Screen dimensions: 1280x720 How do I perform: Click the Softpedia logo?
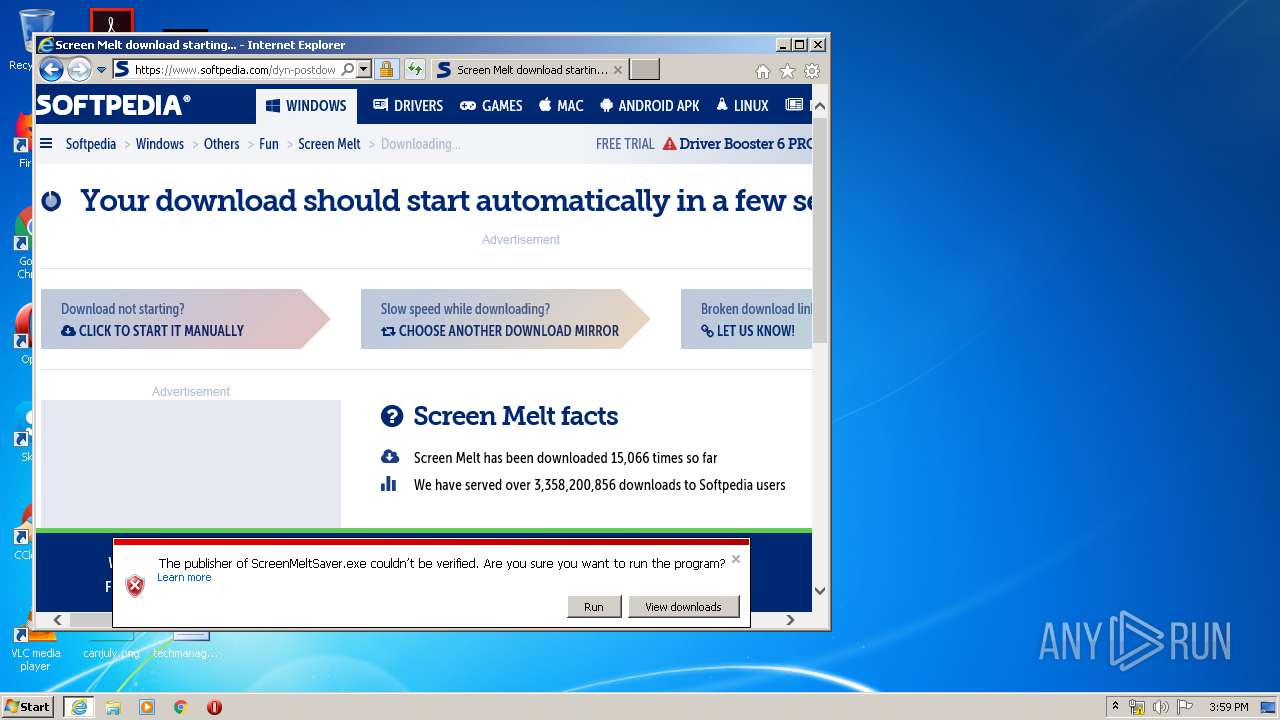pos(113,105)
